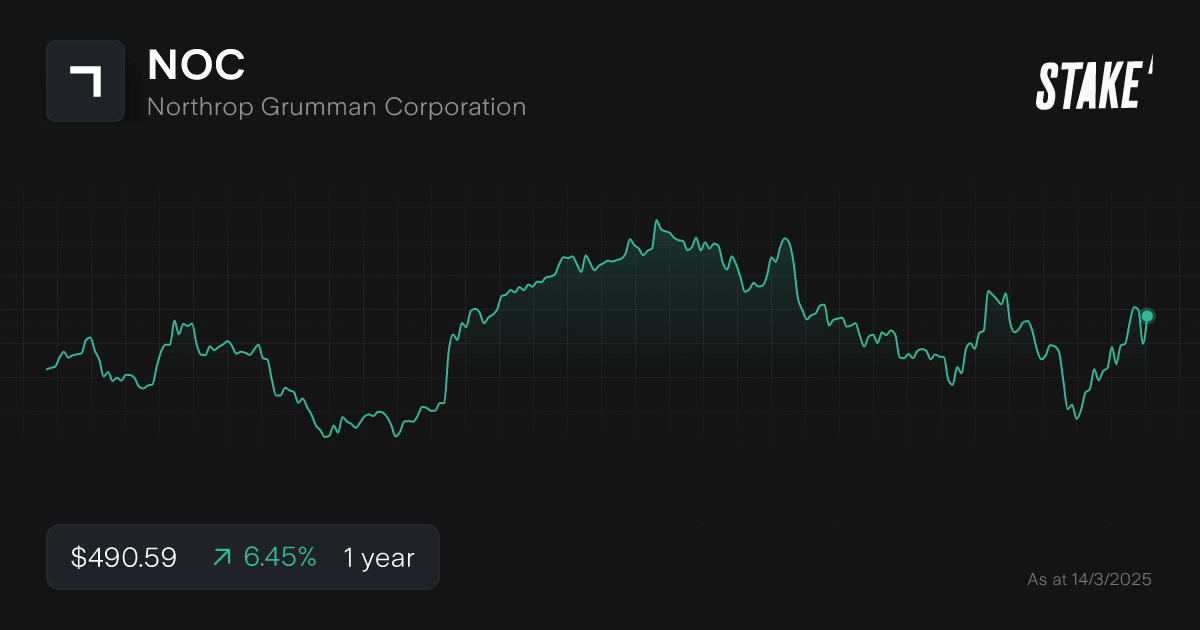Click the highest peak of the price chart
The image size is (1200, 630).
coord(657,220)
